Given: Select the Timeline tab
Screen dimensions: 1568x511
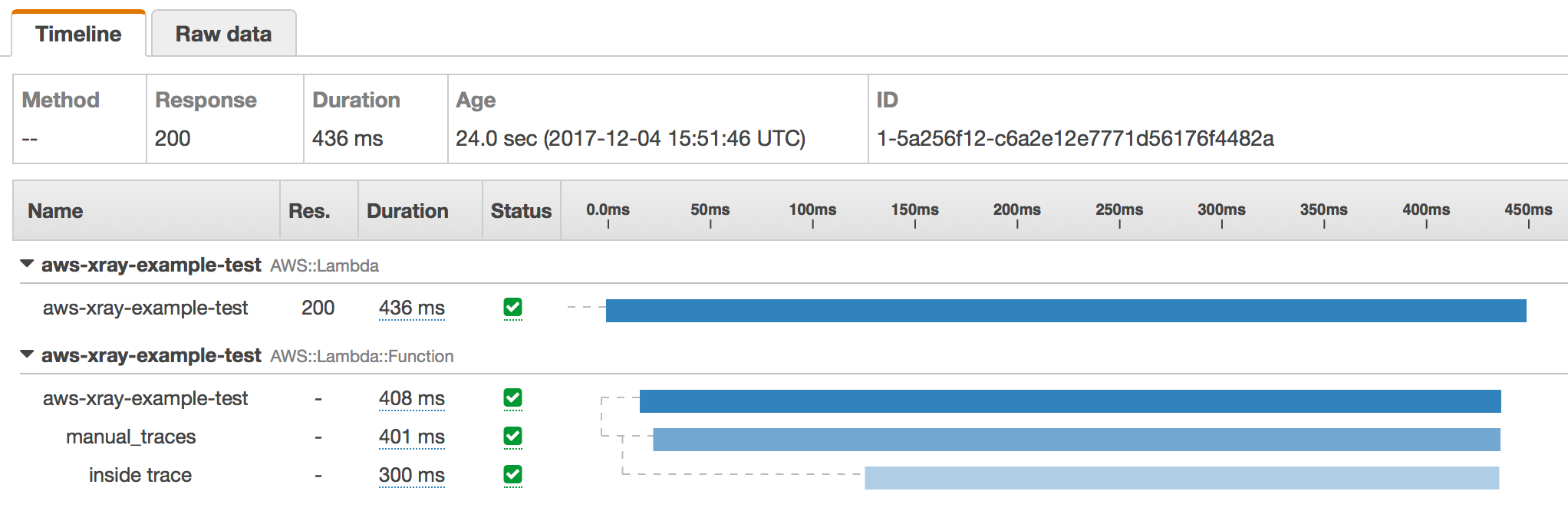Looking at the screenshot, I should [78, 34].
